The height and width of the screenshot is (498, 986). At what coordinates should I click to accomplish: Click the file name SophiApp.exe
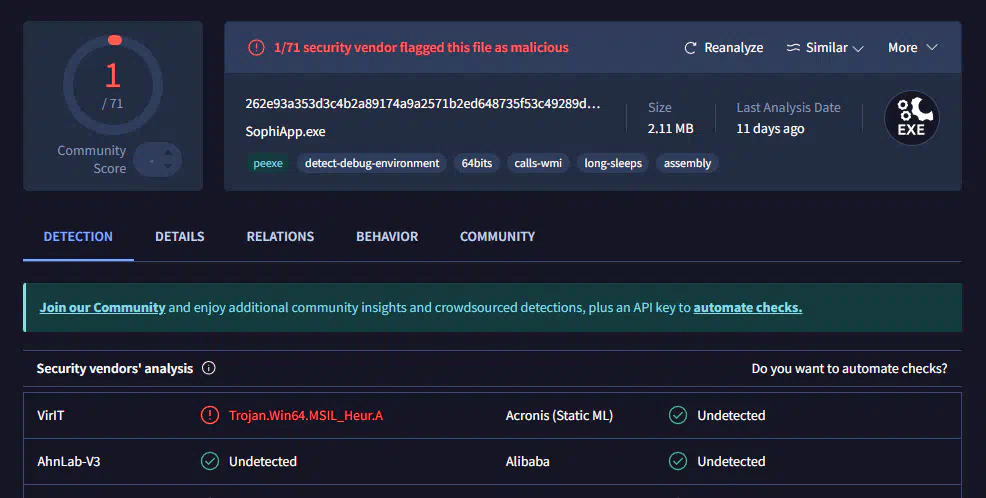tap(285, 132)
